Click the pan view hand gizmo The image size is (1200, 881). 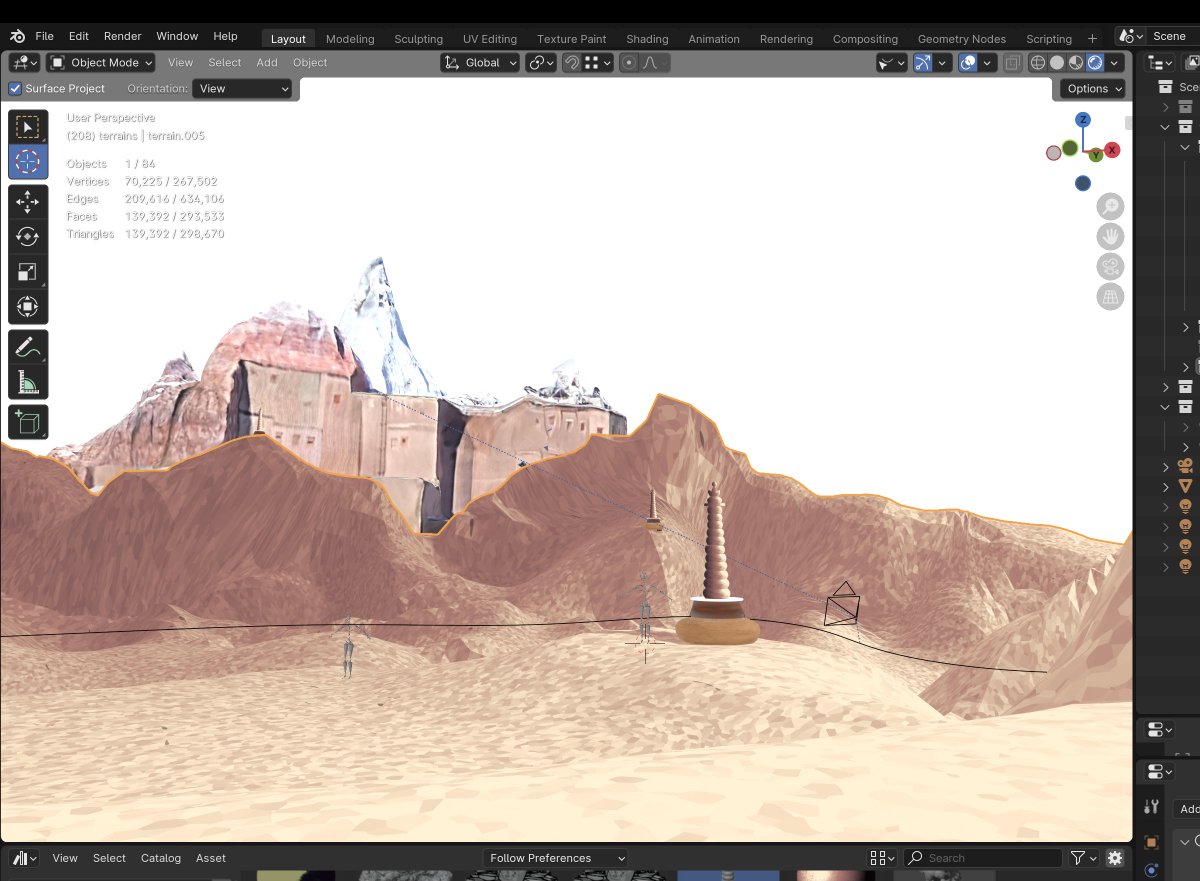(1110, 237)
